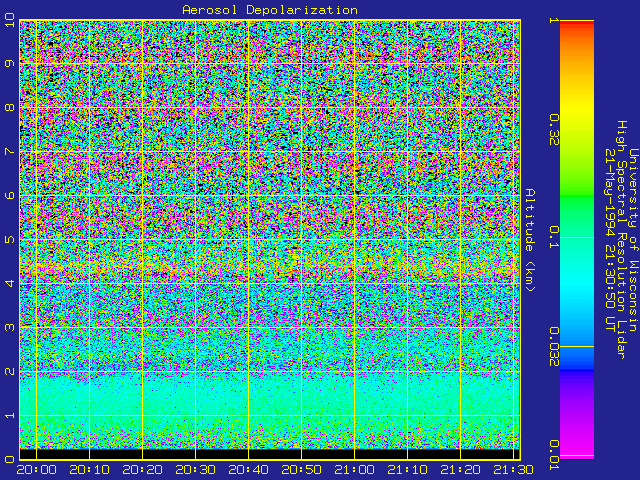This screenshot has width=640, height=480.
Task: Click the 20:50 time axis label
Action: (301, 470)
